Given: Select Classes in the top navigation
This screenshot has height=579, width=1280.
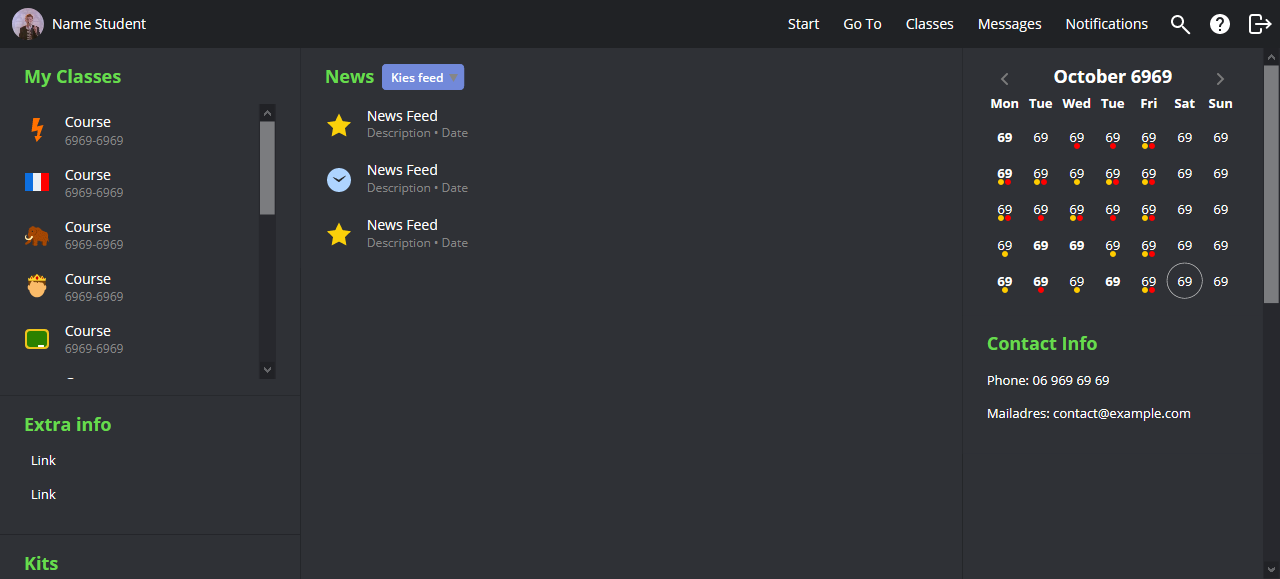Looking at the screenshot, I should click(929, 24).
